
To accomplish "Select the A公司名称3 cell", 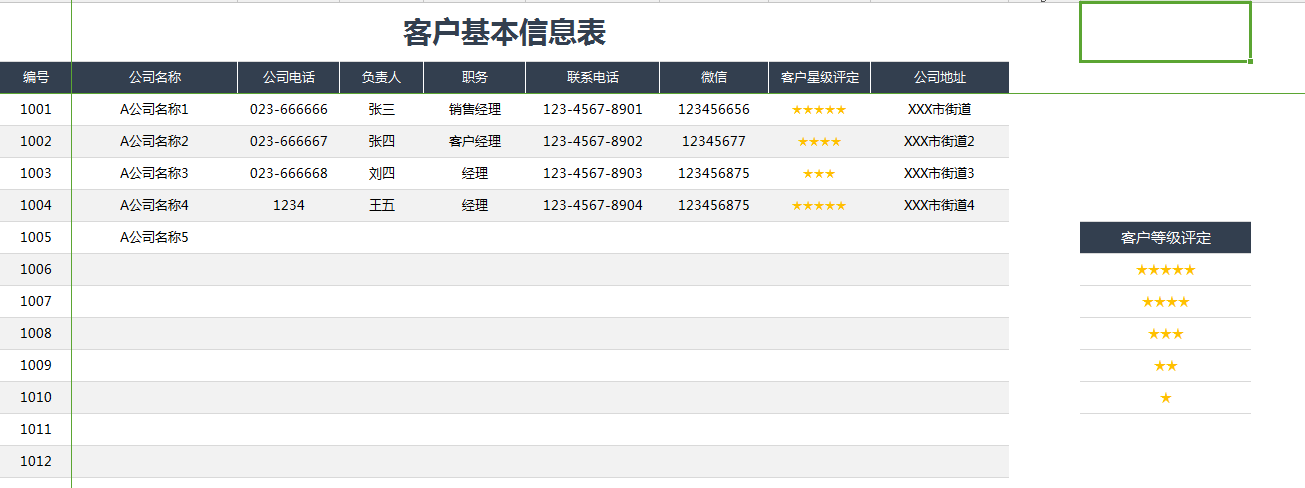I will [x=155, y=174].
